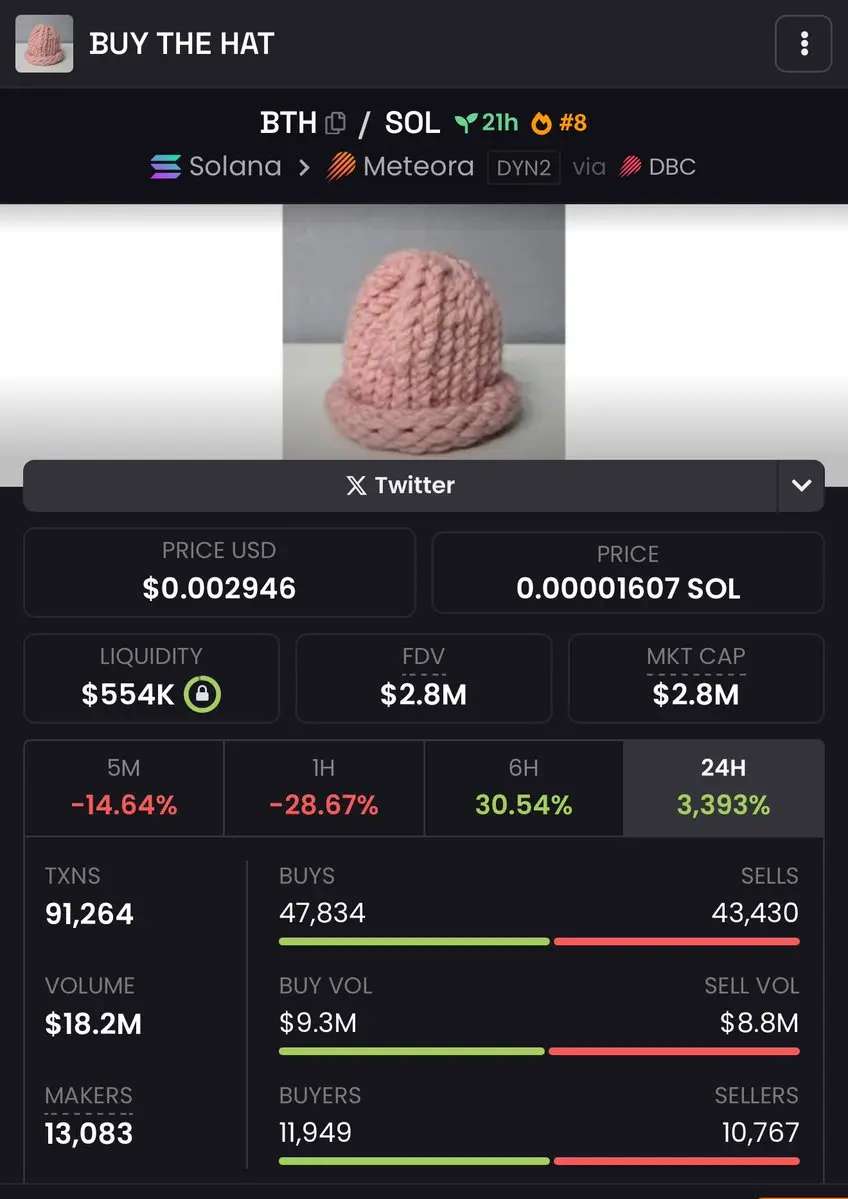Click the DBC logo icon

point(630,167)
